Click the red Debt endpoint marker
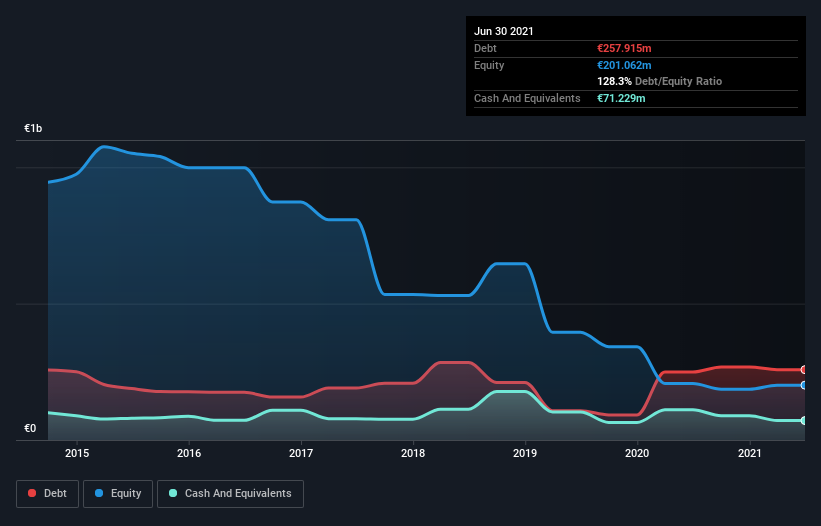The image size is (821, 526). pyautogui.click(x=804, y=370)
